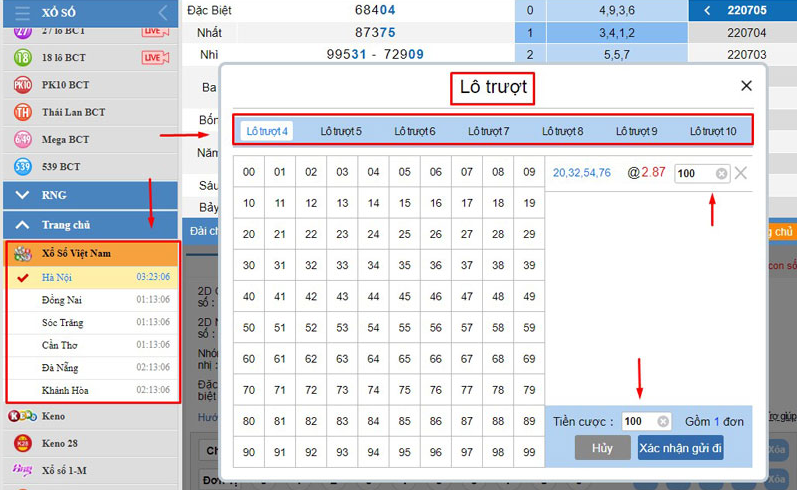The width and height of the screenshot is (797, 490).
Task: Collapse the sidebar with the left chevron
Action: click(x=162, y=13)
